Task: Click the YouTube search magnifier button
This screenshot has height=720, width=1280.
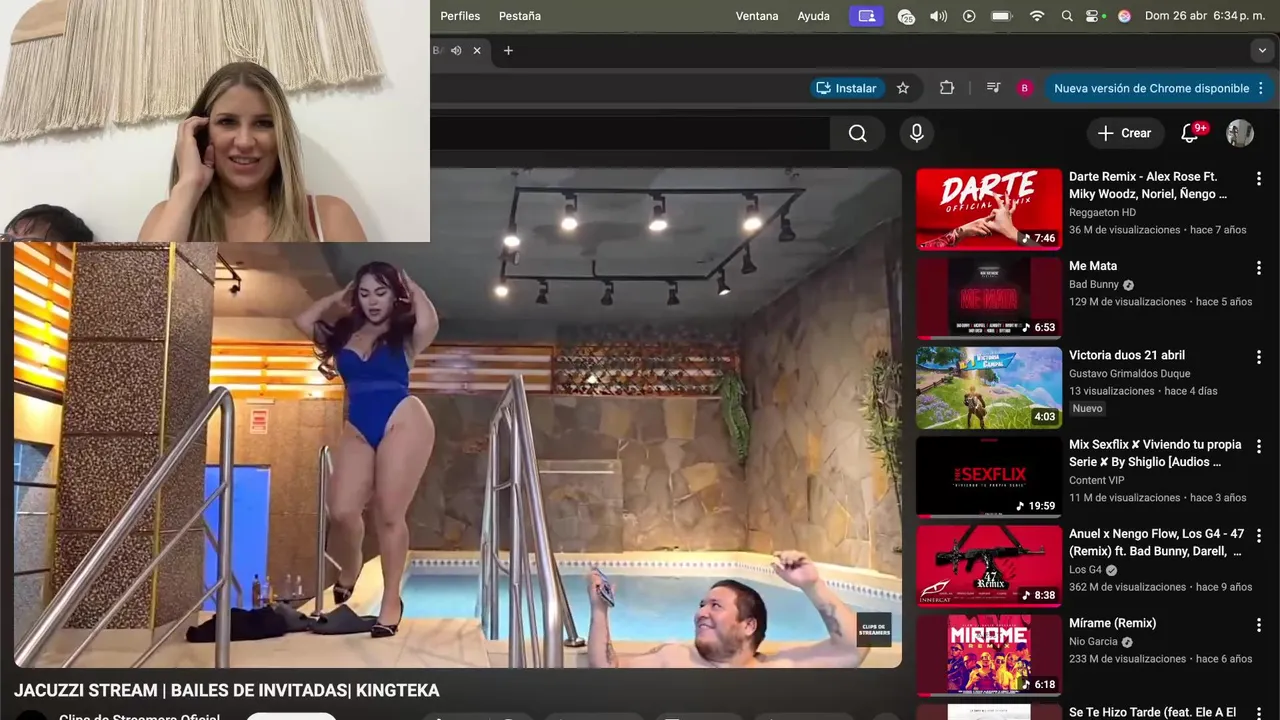Action: (857, 133)
